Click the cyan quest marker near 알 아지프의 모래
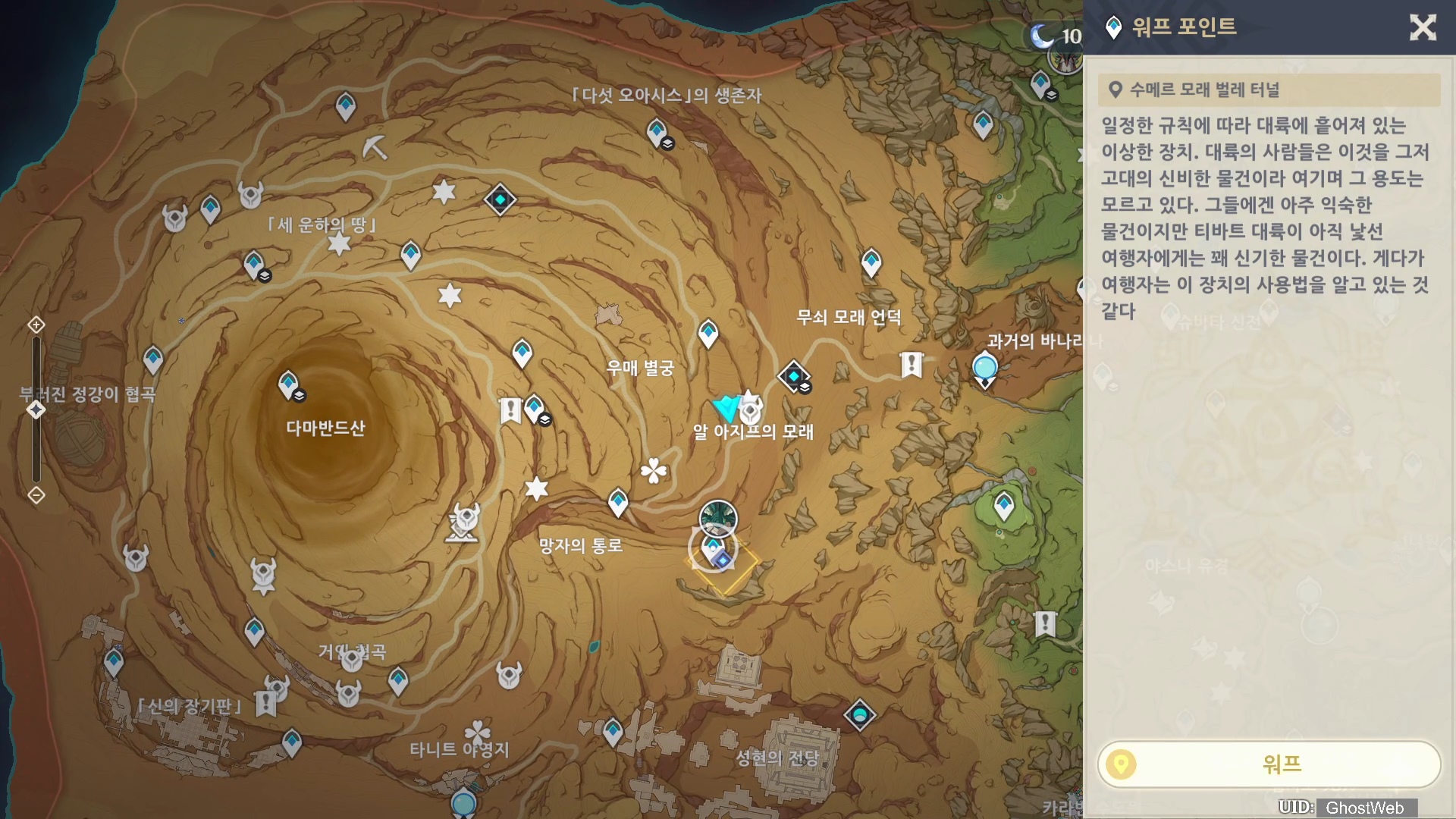The image size is (1456, 819). [727, 408]
